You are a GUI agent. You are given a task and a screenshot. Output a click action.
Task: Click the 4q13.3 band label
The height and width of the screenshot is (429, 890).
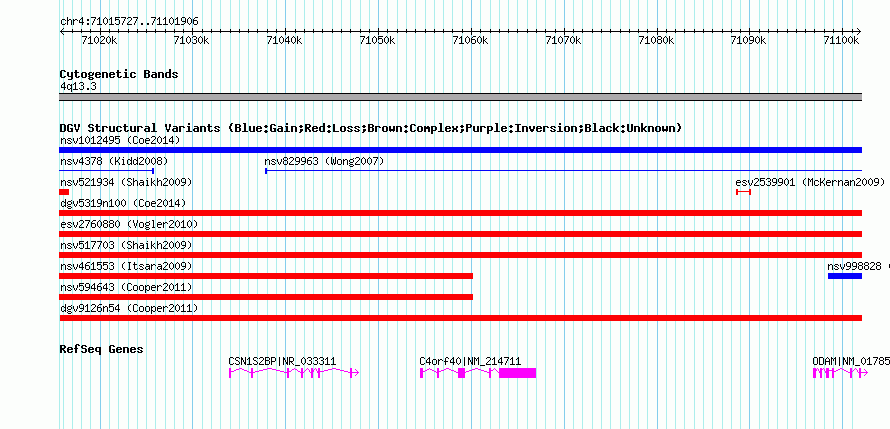pyautogui.click(x=78, y=86)
